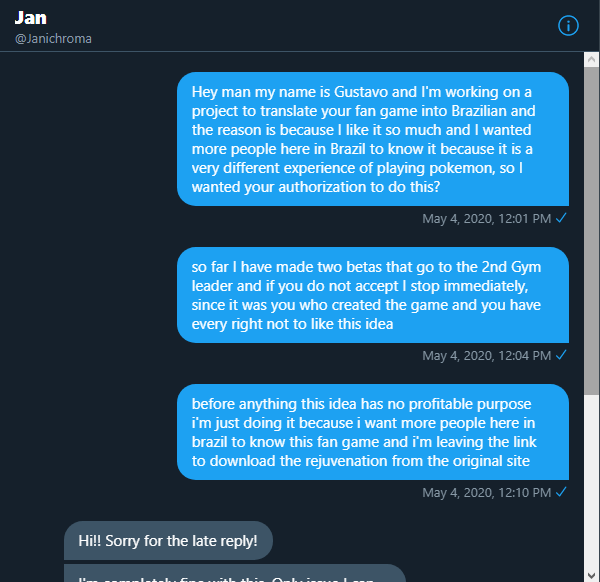Select the message about two betas
Viewport: 600px width, 582px height.
click(373, 295)
